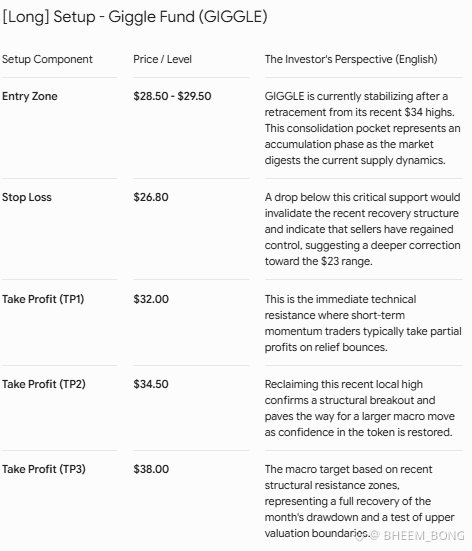Viewport: 472px width, 551px height.
Task: Click the 'Take Profit (TP2)' label
Action: [x=44, y=384]
